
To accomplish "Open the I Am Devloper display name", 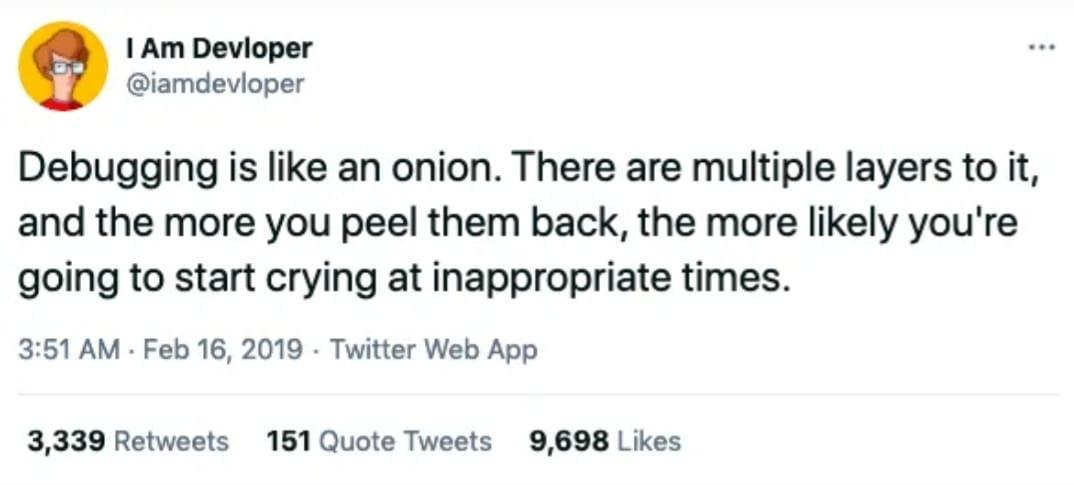I will click(220, 47).
